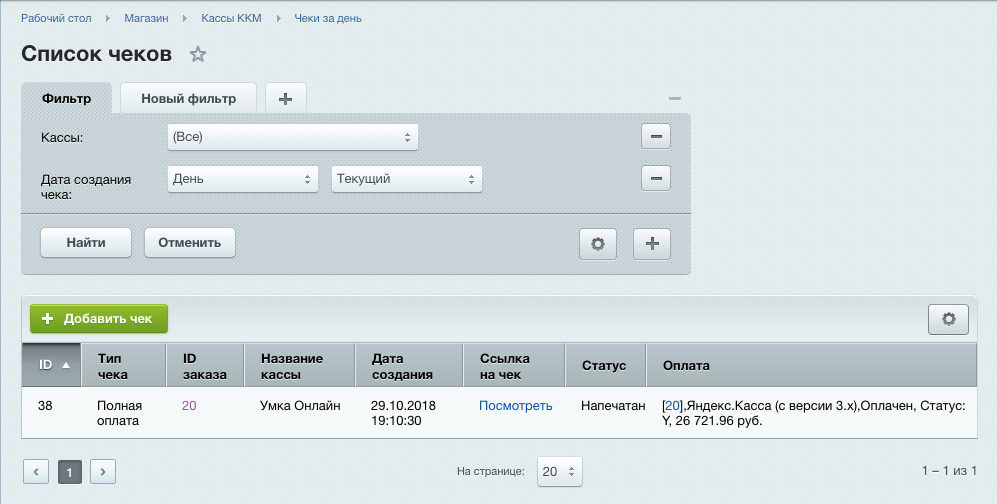Remove the Дата создания чека filter row
The height and width of the screenshot is (504, 997).
pos(655,179)
